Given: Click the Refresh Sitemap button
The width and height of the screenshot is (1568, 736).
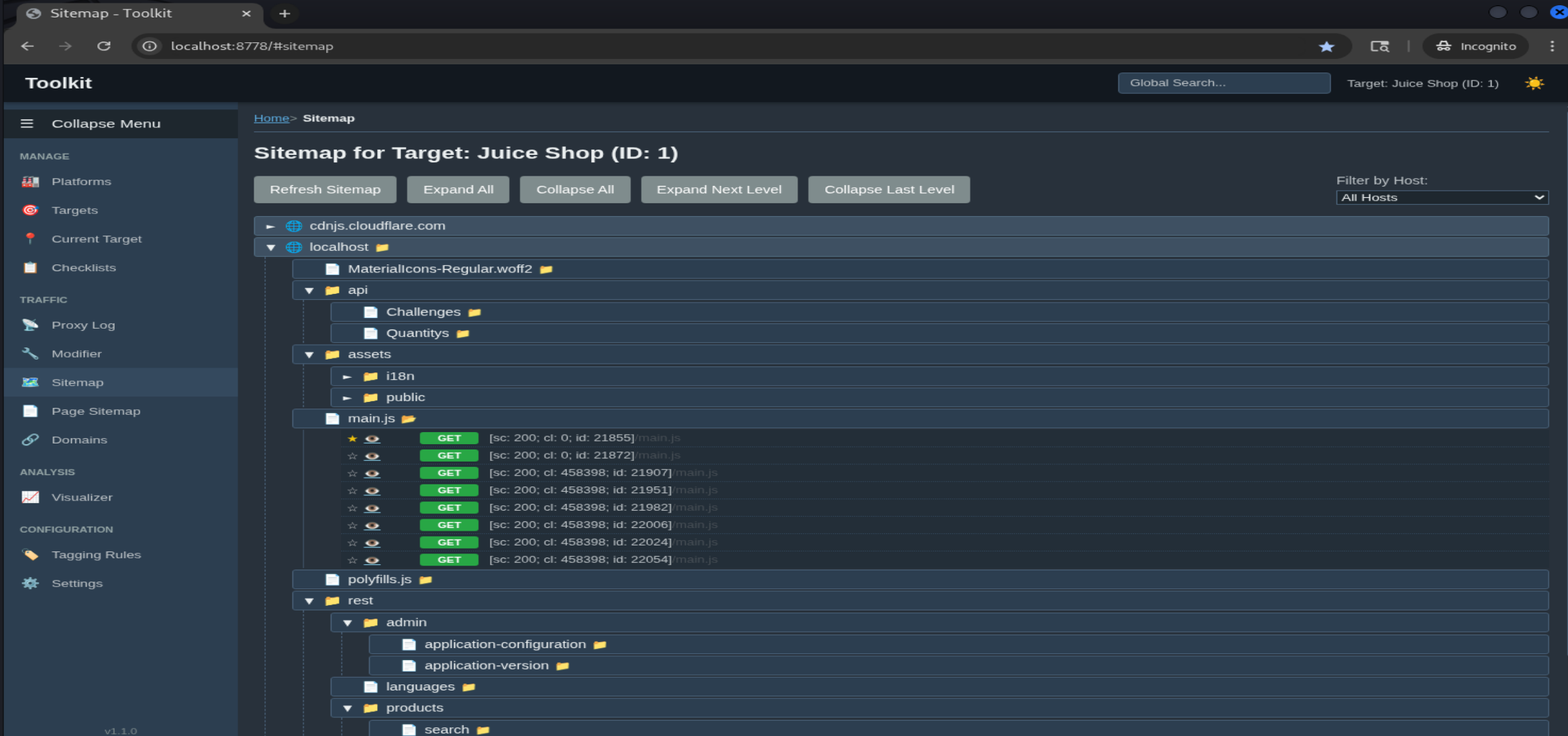Looking at the screenshot, I should pos(325,189).
